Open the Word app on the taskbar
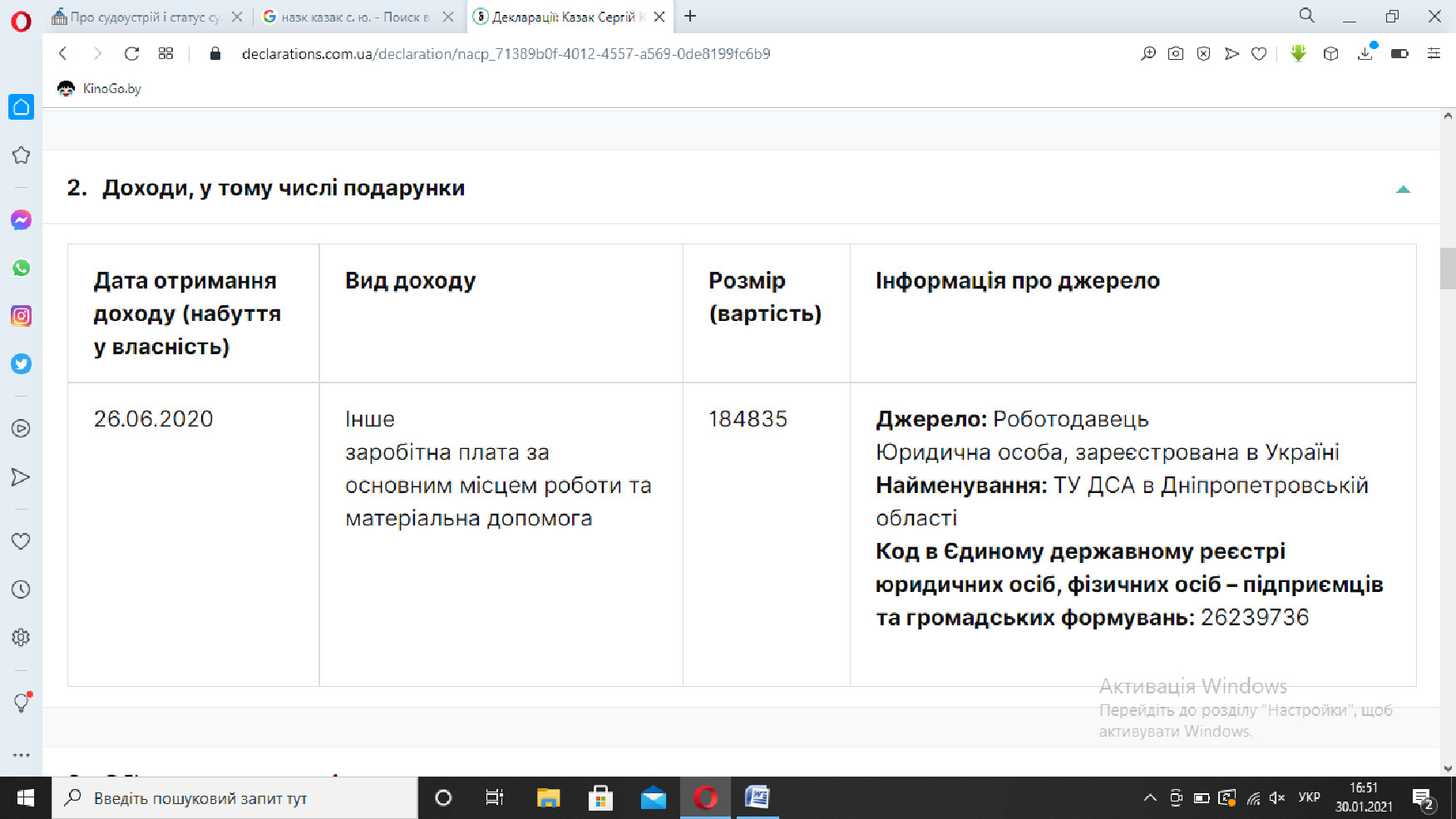This screenshot has height=819, width=1456. point(758,798)
